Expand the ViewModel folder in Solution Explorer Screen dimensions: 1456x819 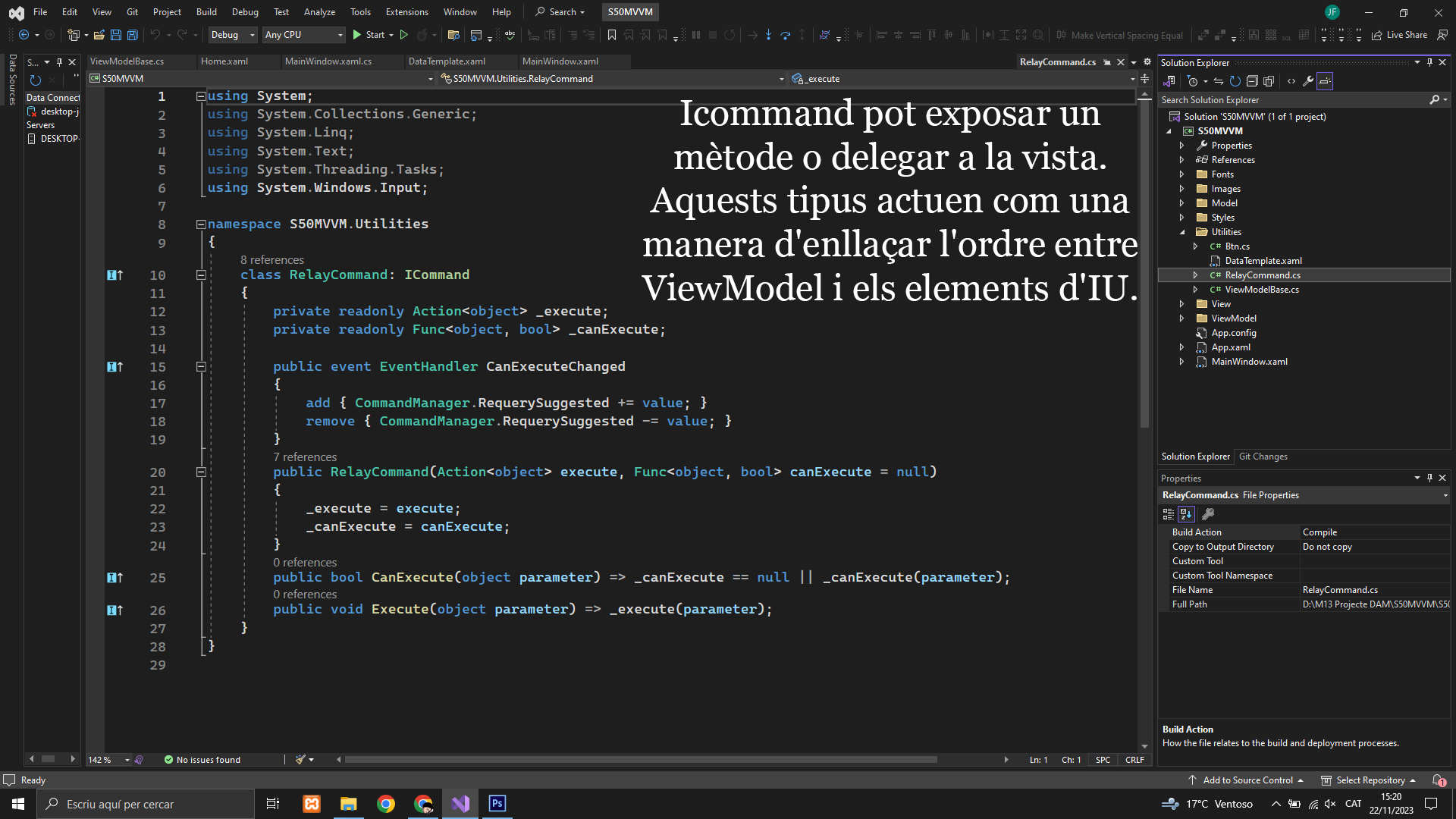pyautogui.click(x=1181, y=318)
